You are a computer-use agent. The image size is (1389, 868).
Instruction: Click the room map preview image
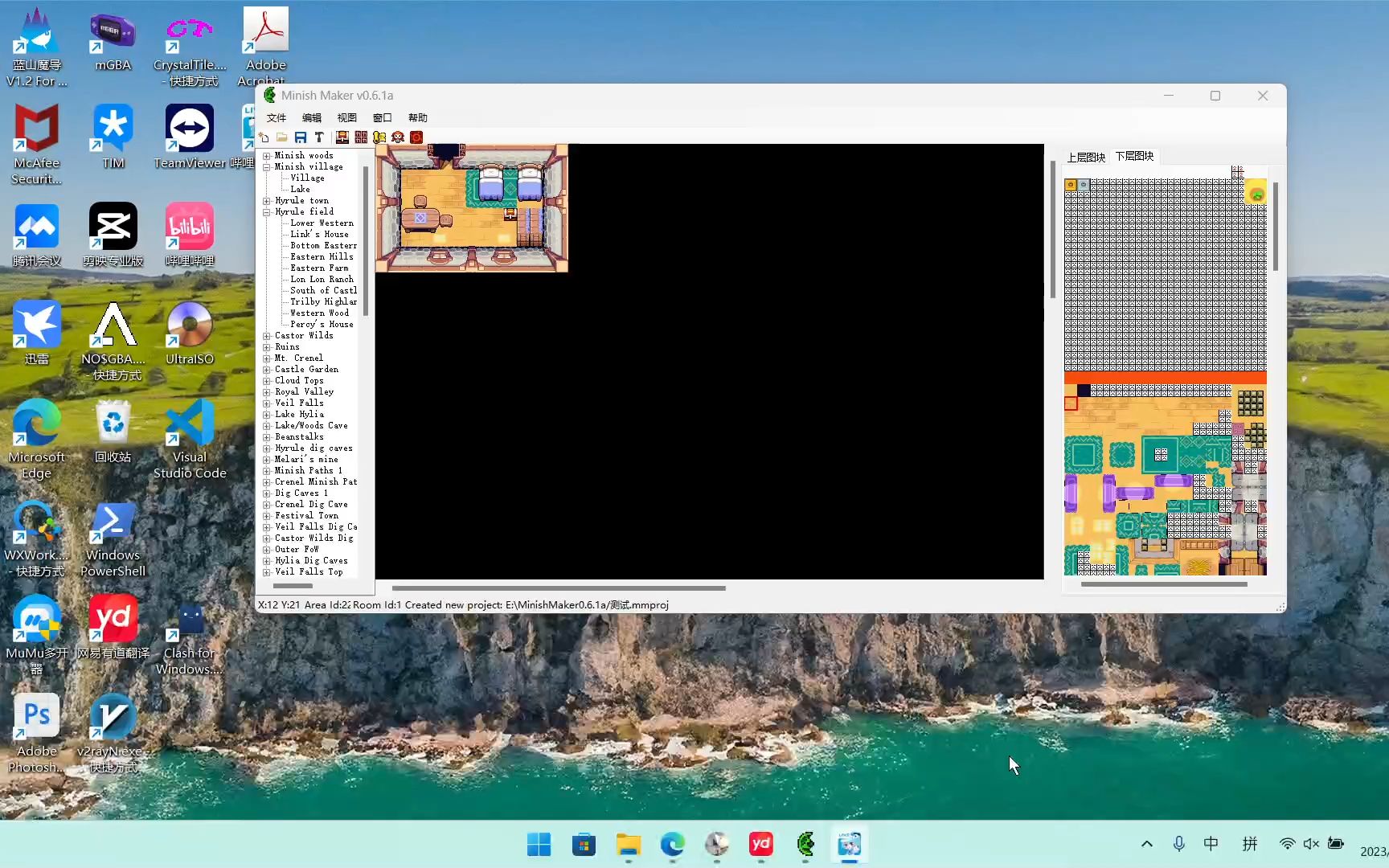pyautogui.click(x=472, y=208)
